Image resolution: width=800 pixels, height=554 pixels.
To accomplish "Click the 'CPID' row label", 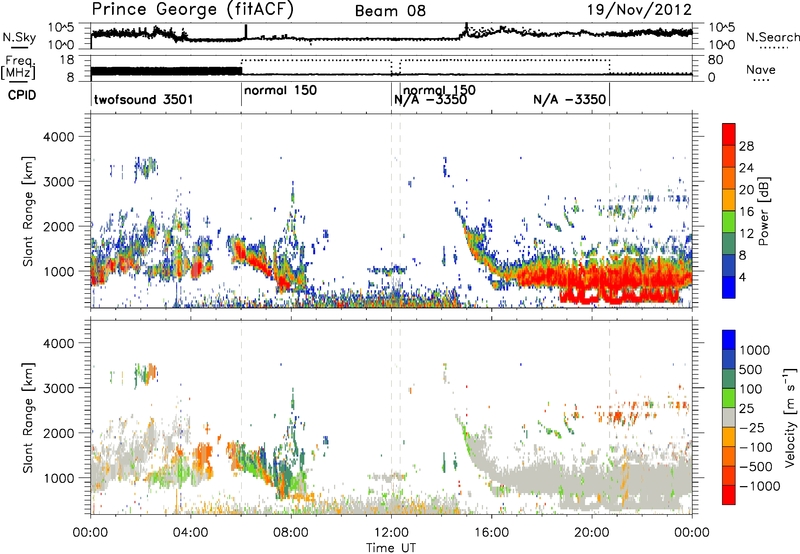I will point(22,95).
